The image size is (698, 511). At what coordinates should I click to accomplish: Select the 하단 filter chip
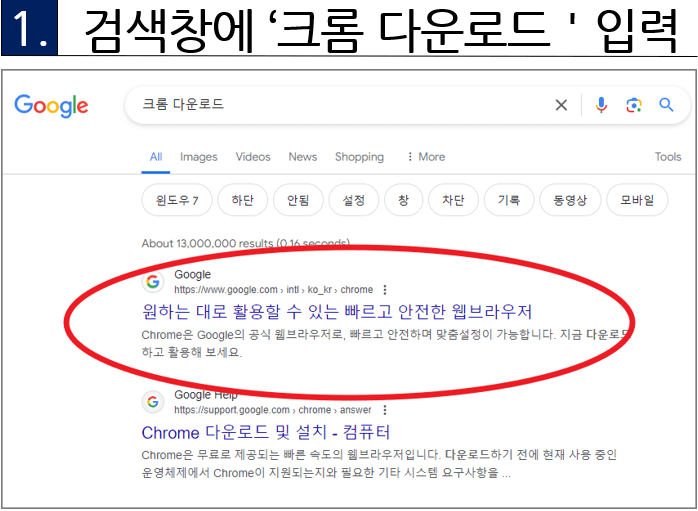(x=243, y=200)
